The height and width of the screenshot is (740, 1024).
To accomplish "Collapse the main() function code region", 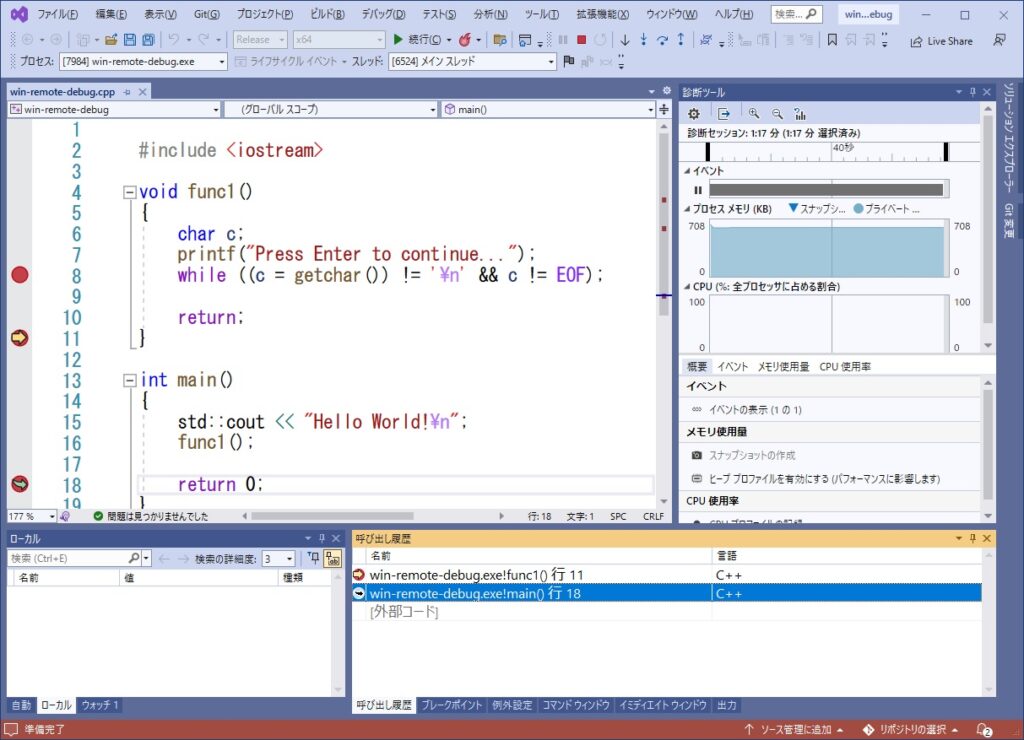I will (x=130, y=379).
